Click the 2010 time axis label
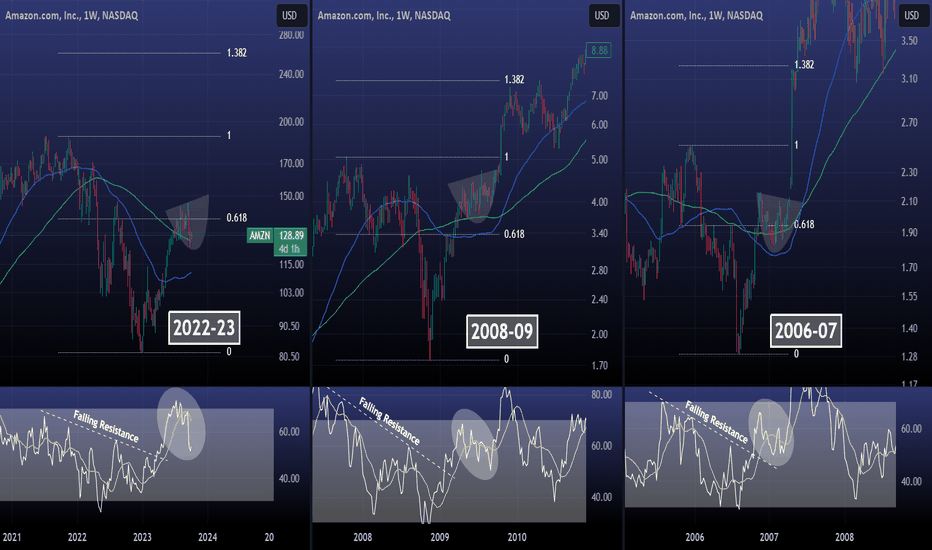932x550 pixels. tap(517, 538)
